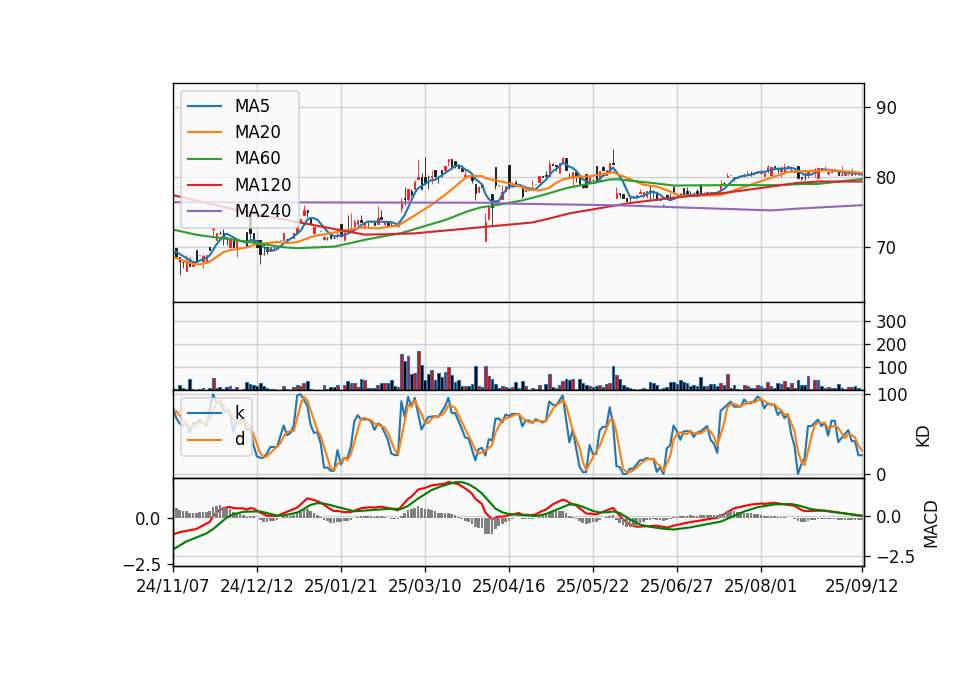Viewport: 960px width, 690px height.
Task: Click the KD vertical axis title
Action: tap(923, 436)
